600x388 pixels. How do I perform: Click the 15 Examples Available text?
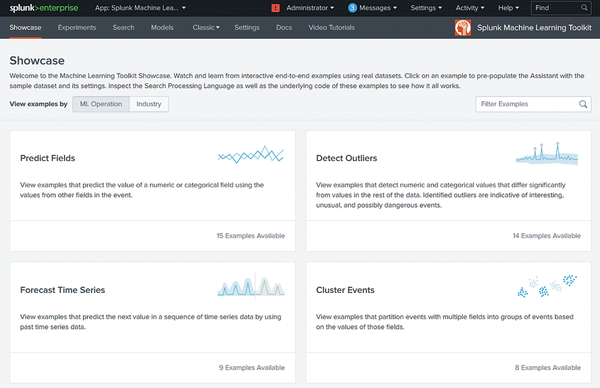click(251, 236)
